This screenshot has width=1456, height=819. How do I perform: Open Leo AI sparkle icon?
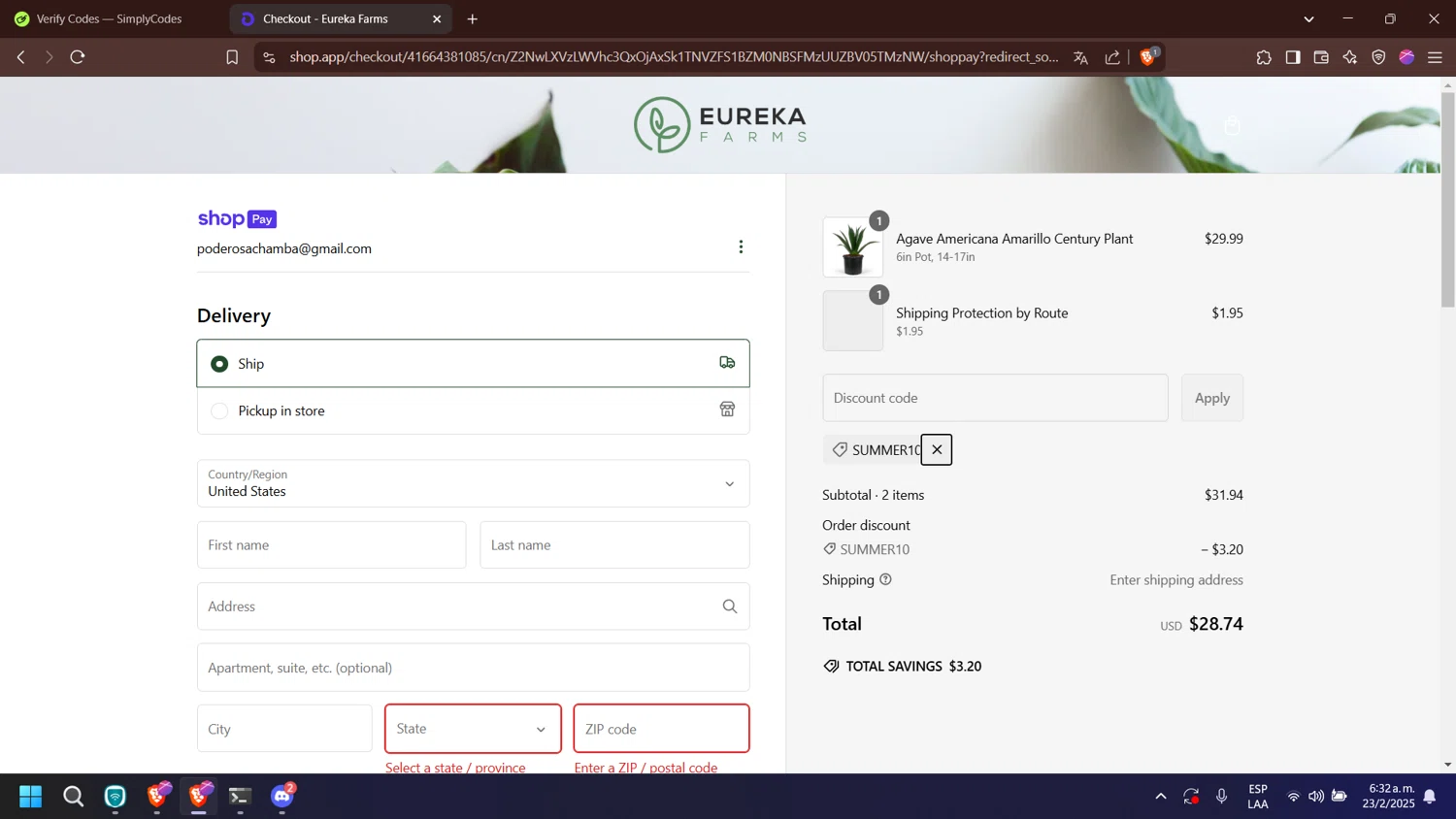click(1350, 57)
